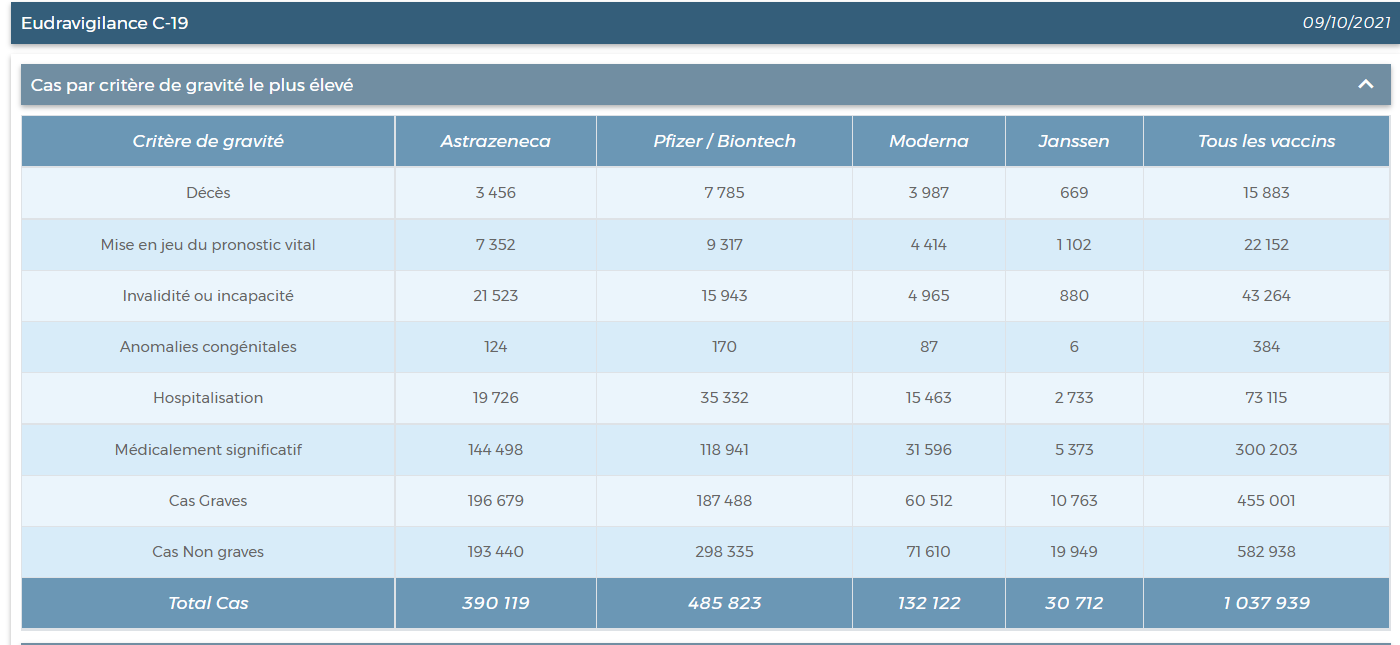Click the date 09/10/2021 in header
1400x645 pixels.
pos(1346,23)
